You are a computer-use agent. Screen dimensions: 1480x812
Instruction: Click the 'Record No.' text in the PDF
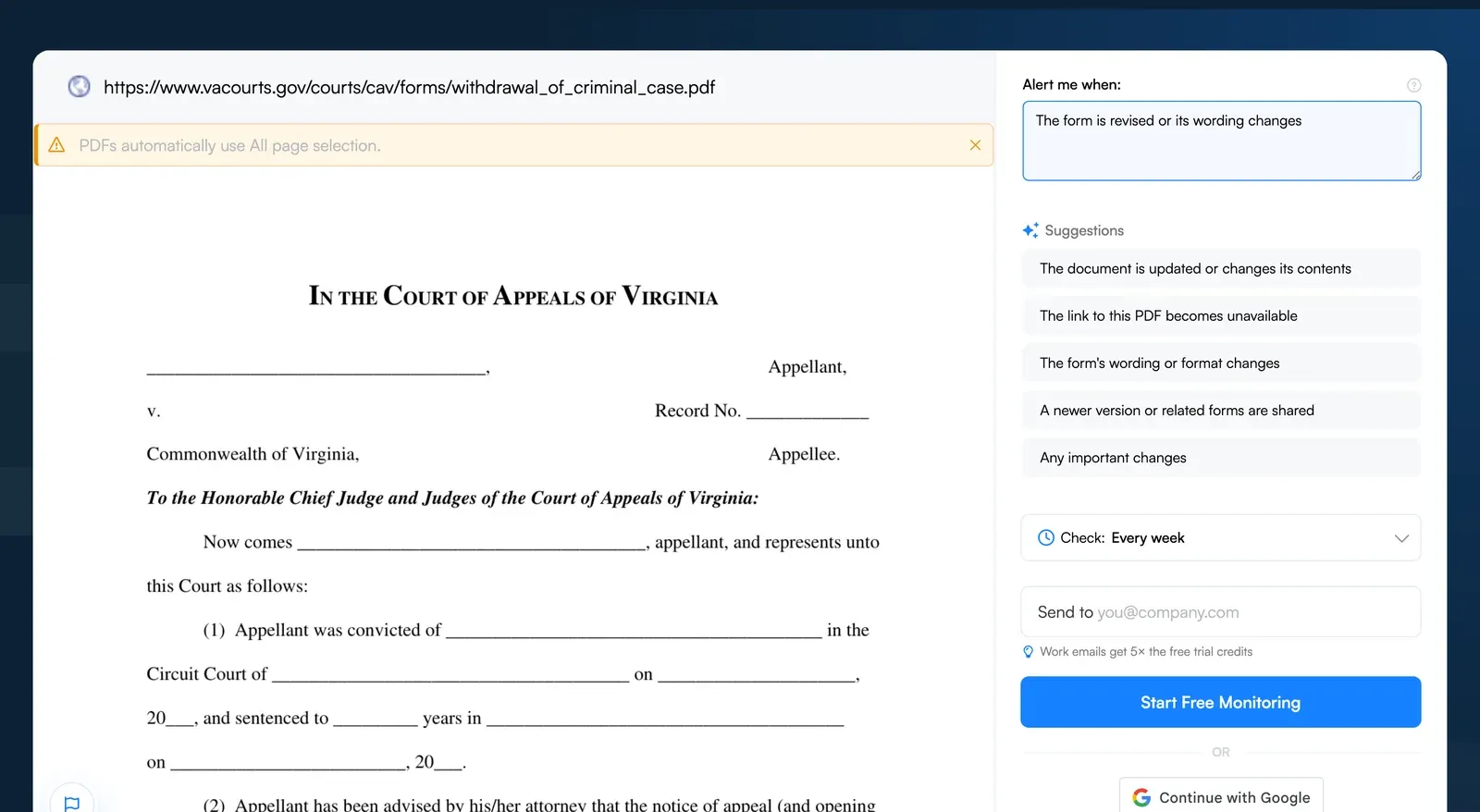click(x=697, y=411)
